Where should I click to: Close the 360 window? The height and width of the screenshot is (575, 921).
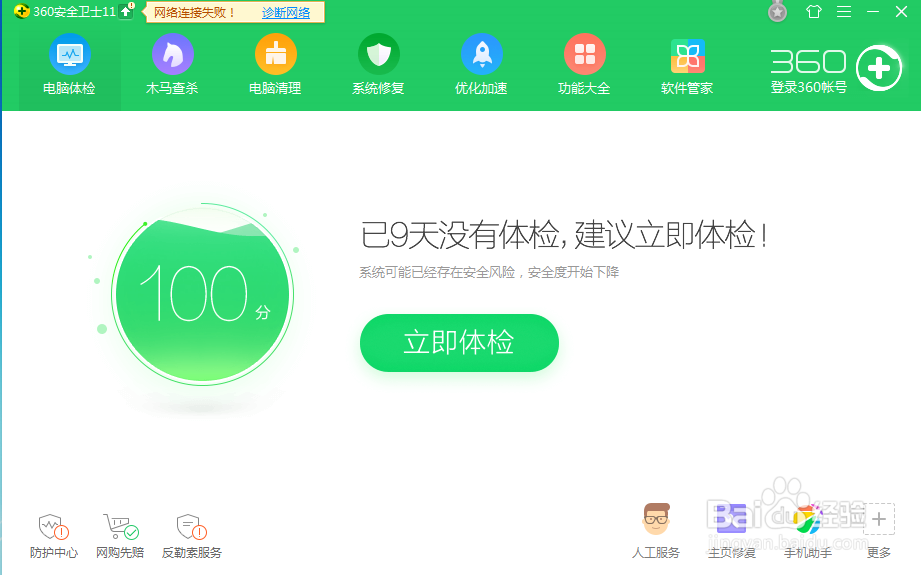pos(902,12)
